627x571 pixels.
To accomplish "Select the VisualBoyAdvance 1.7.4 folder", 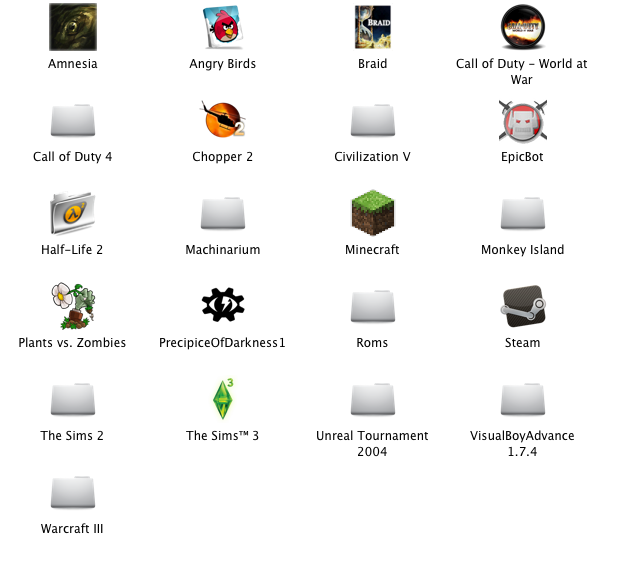I will 522,400.
